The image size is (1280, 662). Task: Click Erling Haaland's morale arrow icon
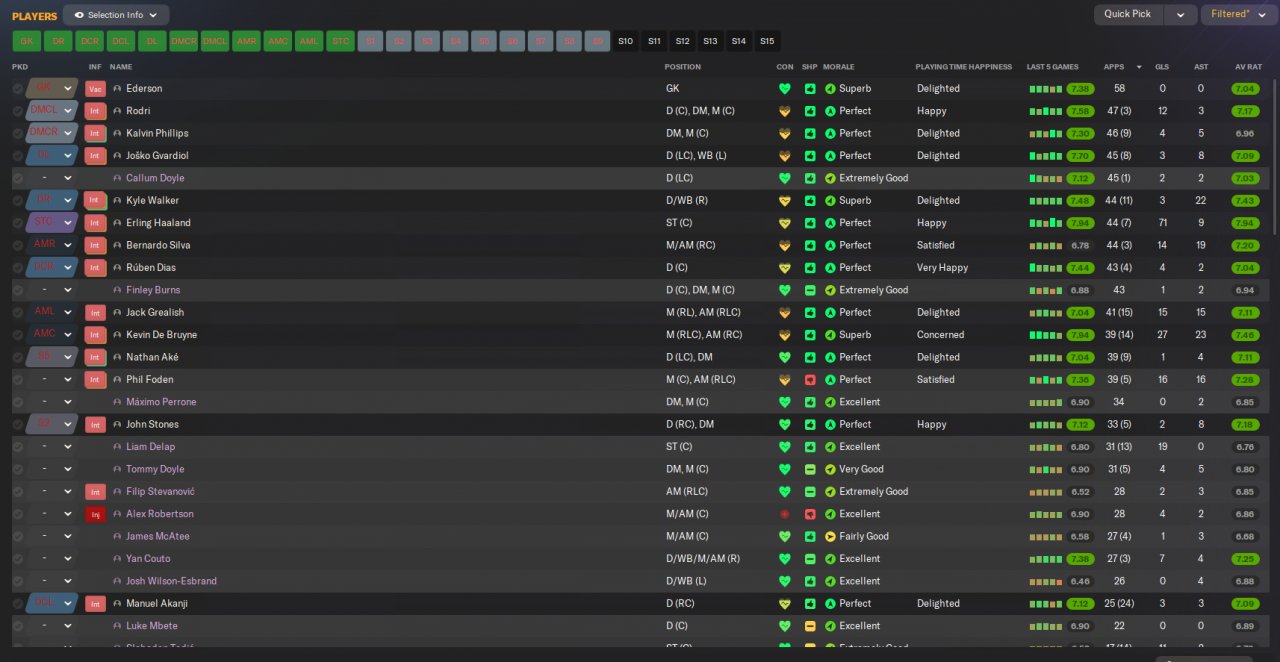point(830,223)
